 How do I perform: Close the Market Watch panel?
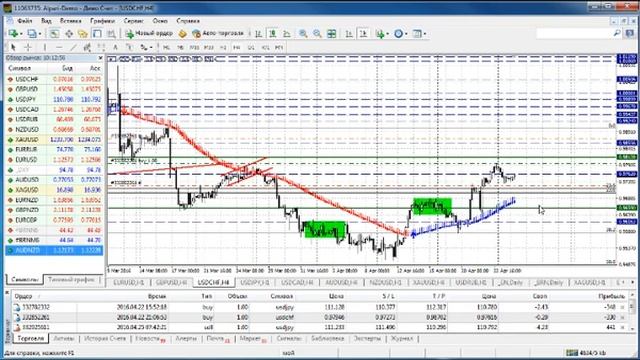point(100,58)
